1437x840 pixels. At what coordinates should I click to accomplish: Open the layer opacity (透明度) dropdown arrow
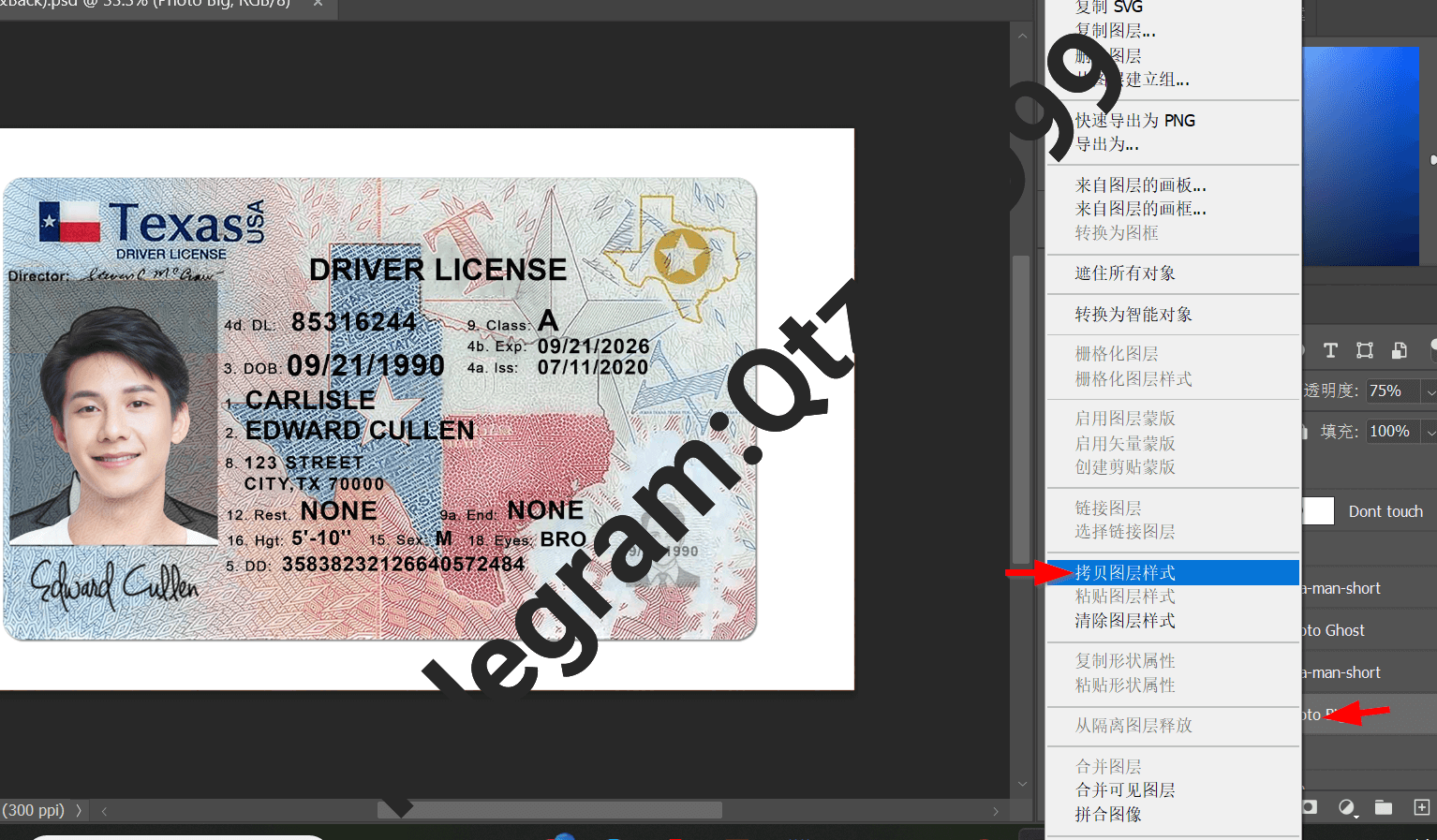pyautogui.click(x=1430, y=391)
